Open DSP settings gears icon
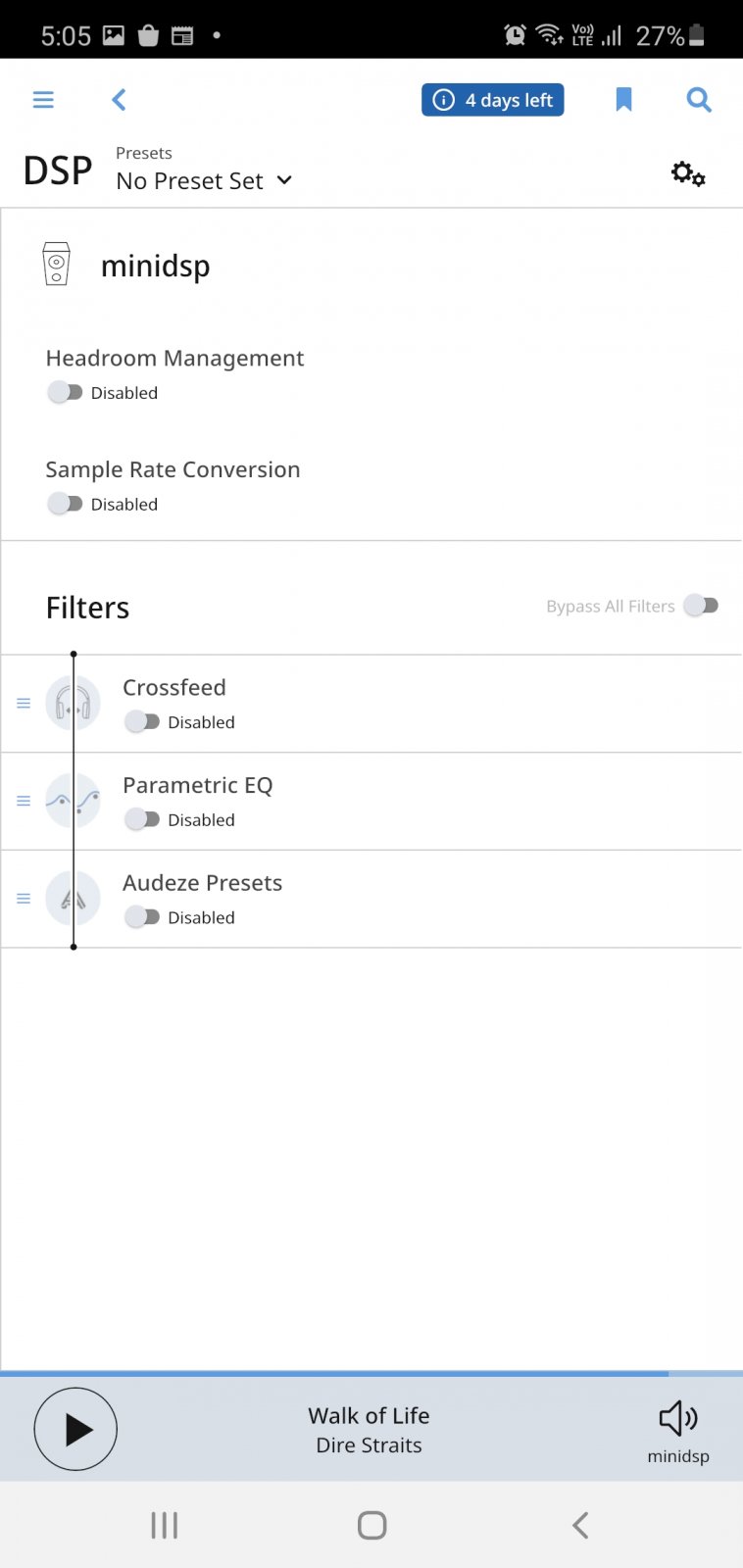 [688, 174]
